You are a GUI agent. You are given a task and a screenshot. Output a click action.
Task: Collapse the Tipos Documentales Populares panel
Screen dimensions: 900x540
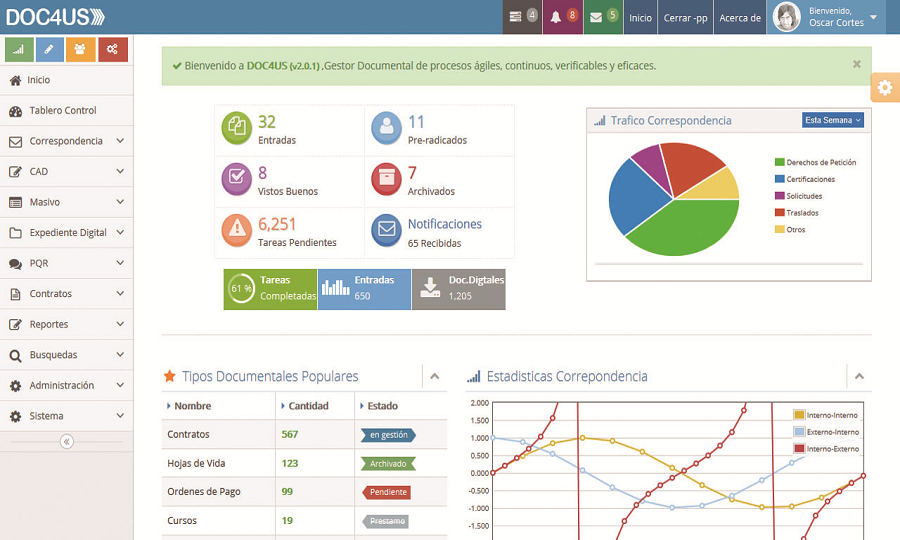tap(434, 377)
